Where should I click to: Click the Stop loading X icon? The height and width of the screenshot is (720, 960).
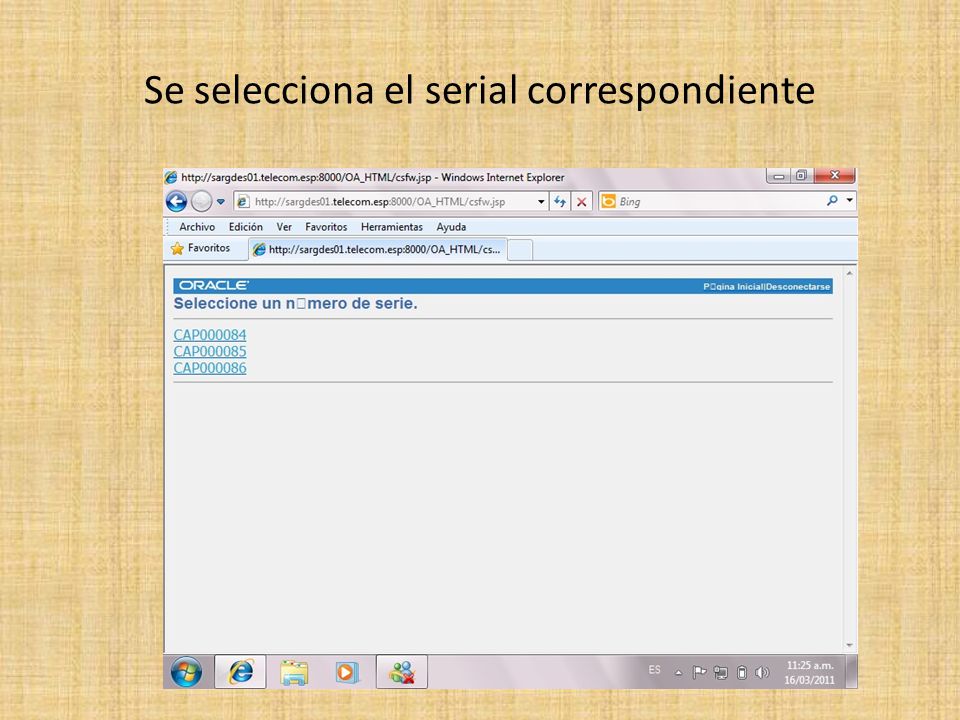[x=582, y=201]
